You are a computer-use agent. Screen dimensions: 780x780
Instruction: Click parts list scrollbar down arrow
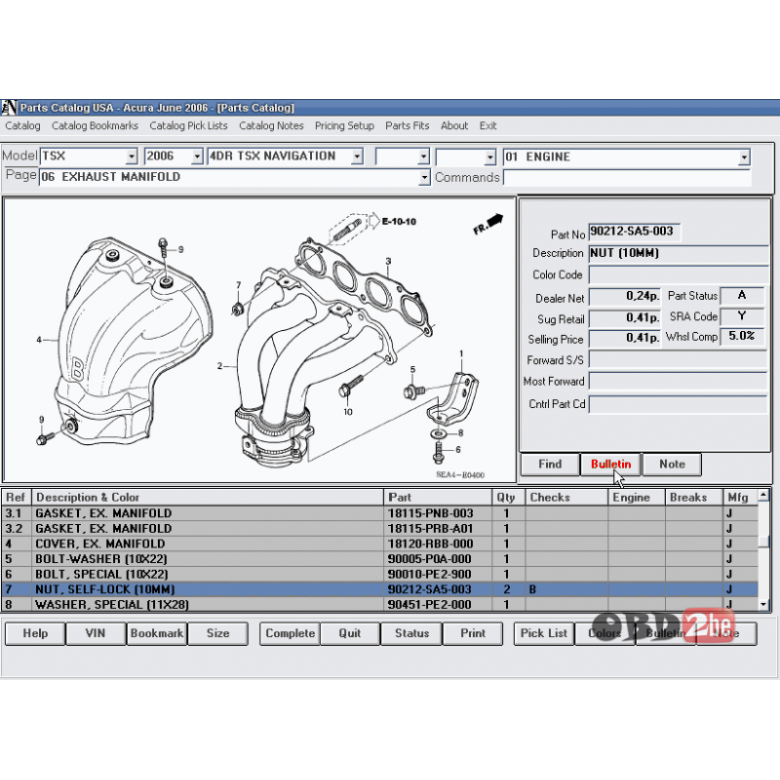coord(764,604)
